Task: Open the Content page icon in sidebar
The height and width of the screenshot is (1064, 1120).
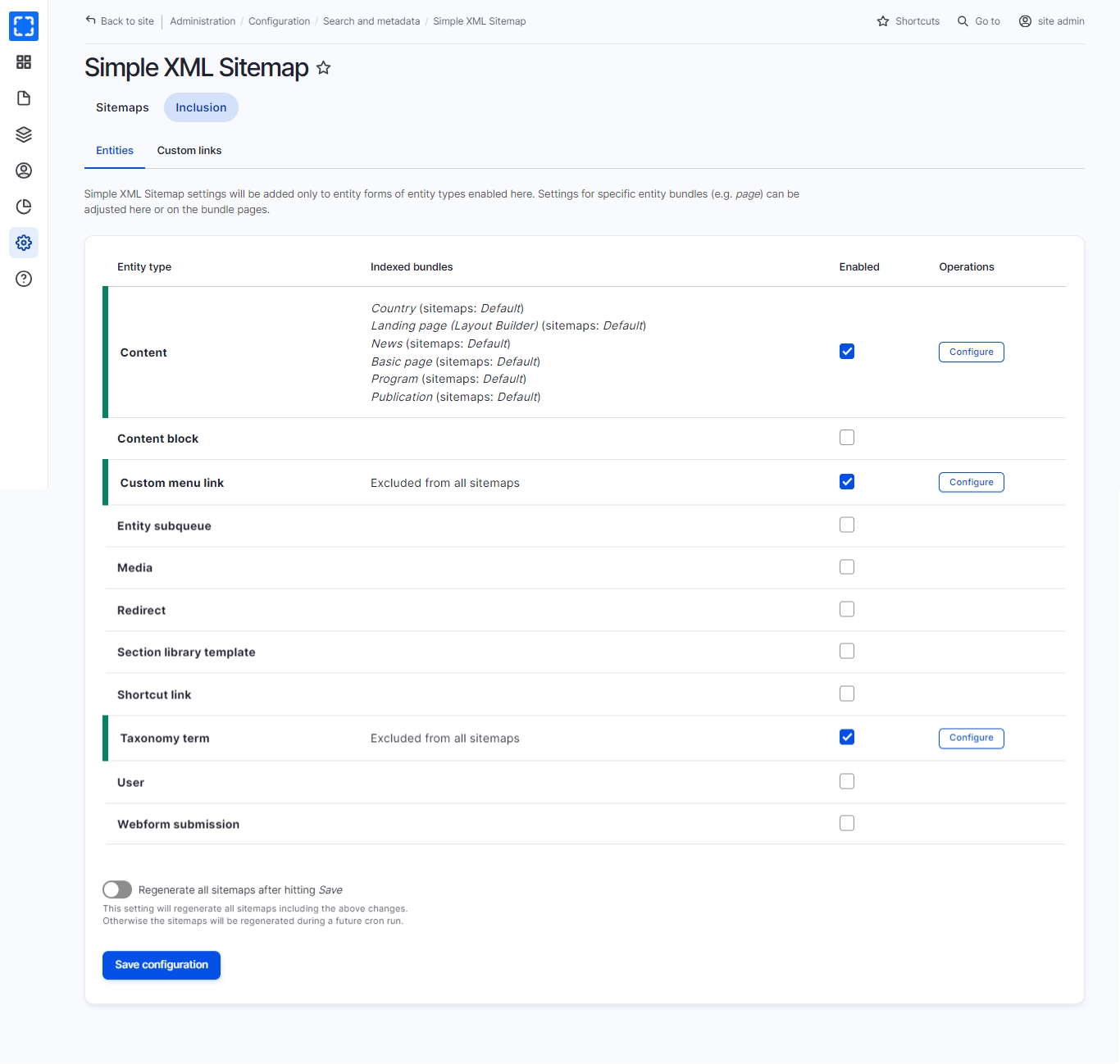Action: (x=24, y=98)
